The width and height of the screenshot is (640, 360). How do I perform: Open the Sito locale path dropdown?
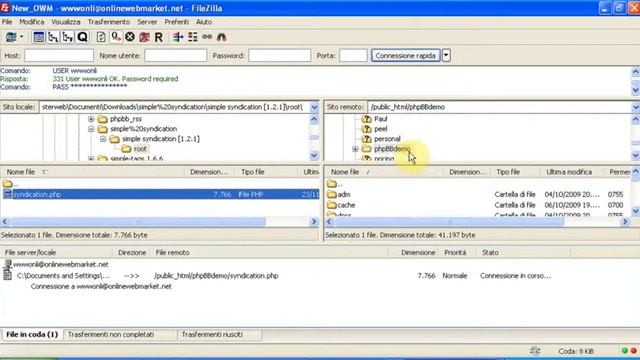click(314, 107)
